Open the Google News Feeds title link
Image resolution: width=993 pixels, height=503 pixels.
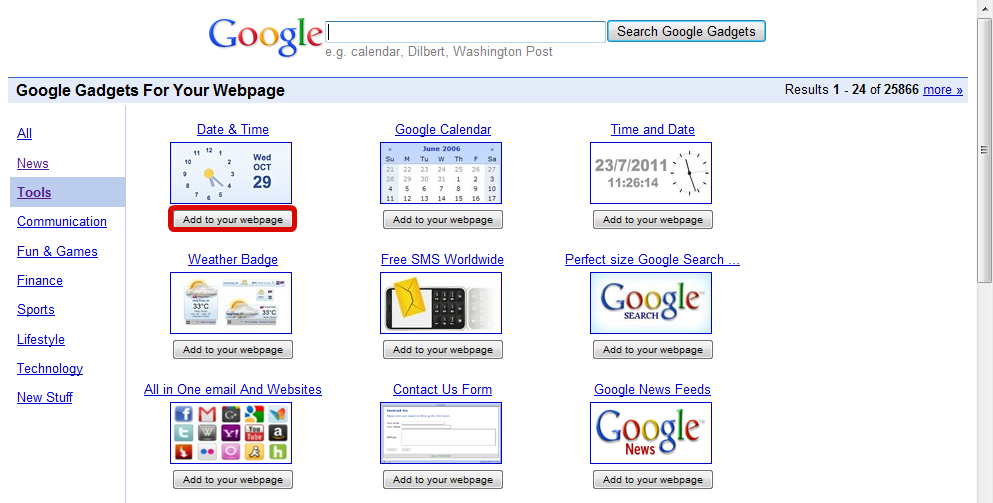tap(652, 390)
